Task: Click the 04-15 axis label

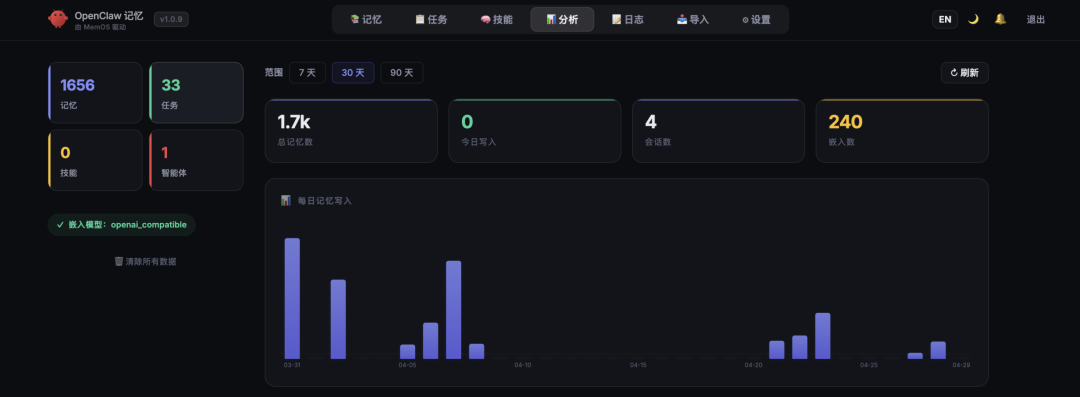Action: 638,365
